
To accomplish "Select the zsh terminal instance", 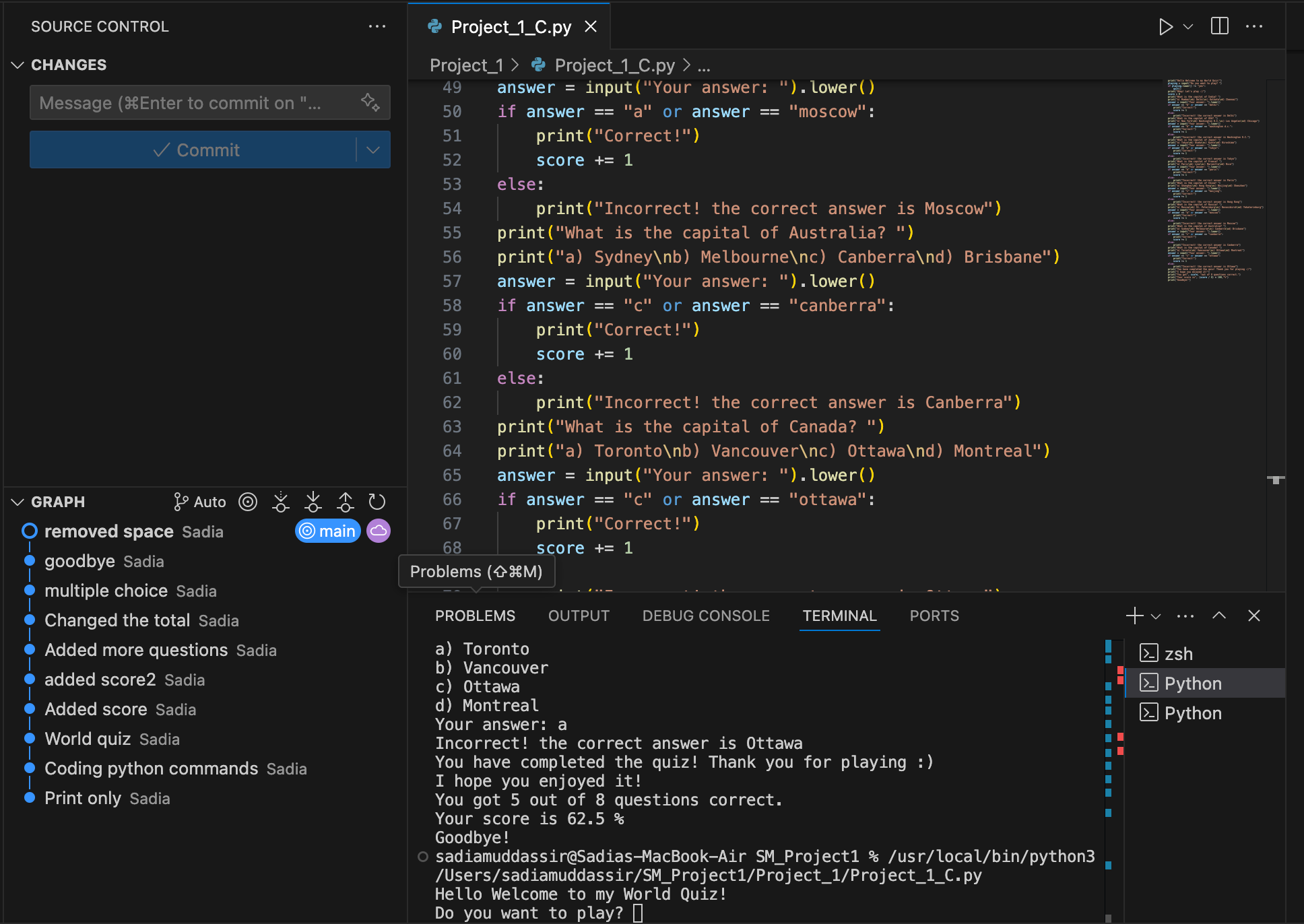I will (1206, 653).
